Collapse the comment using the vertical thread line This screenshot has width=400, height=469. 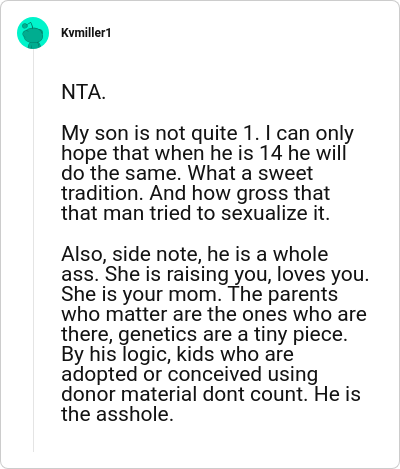(33, 250)
